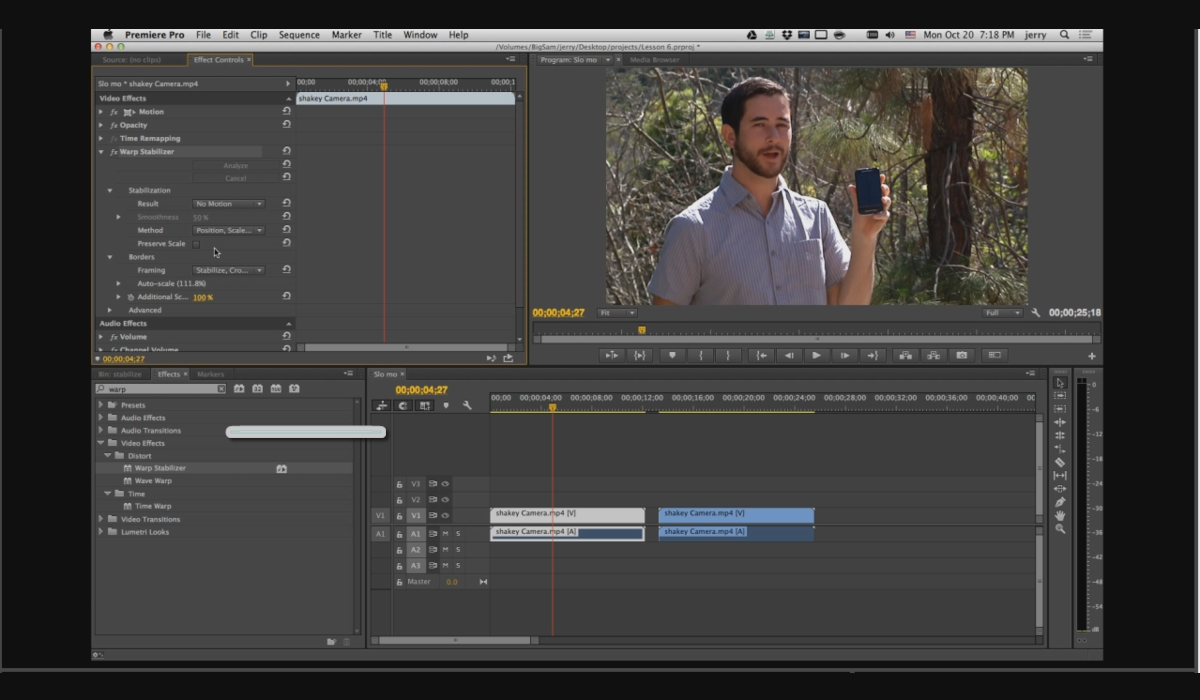
Task: Reset the Motion effect parameters
Action: point(287,112)
